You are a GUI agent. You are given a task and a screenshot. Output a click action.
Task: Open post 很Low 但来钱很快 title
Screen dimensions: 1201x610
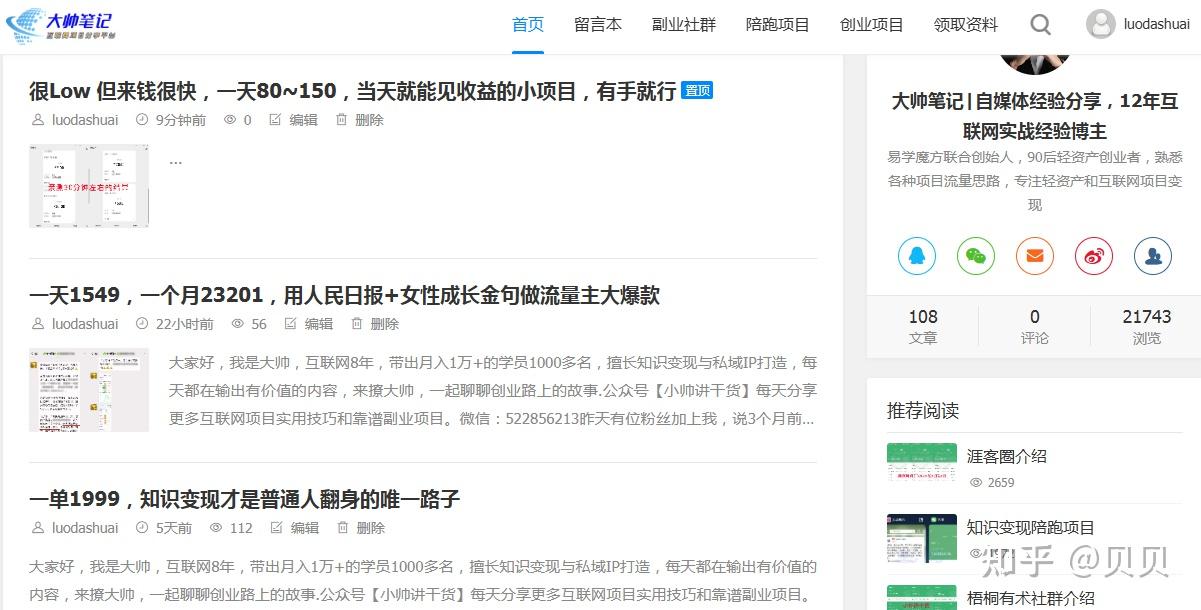[353, 91]
